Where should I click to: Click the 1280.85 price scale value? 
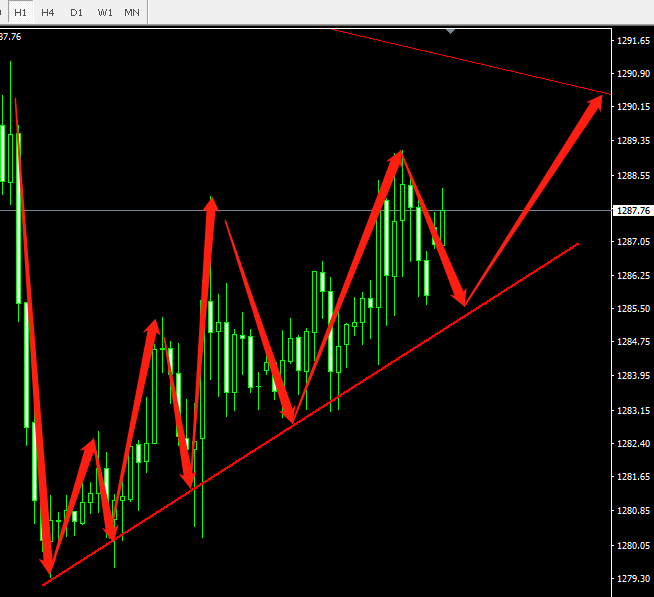[633, 511]
